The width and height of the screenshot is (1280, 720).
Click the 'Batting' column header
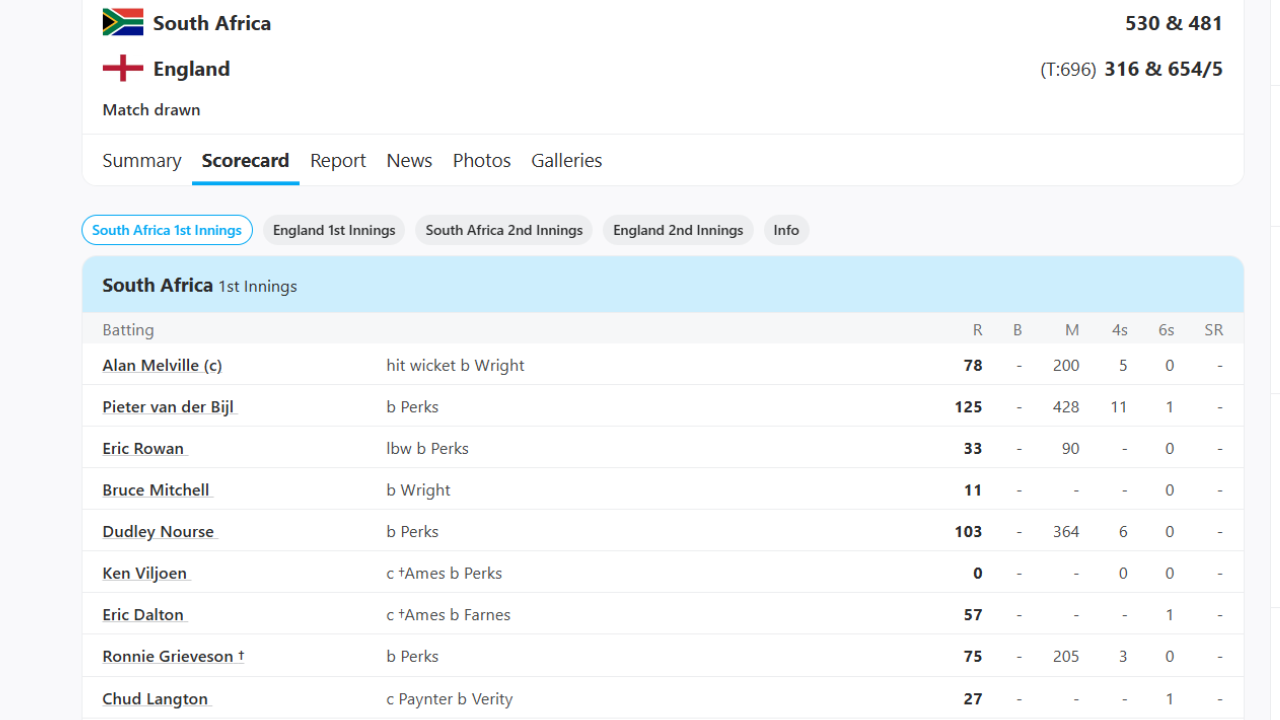click(128, 330)
